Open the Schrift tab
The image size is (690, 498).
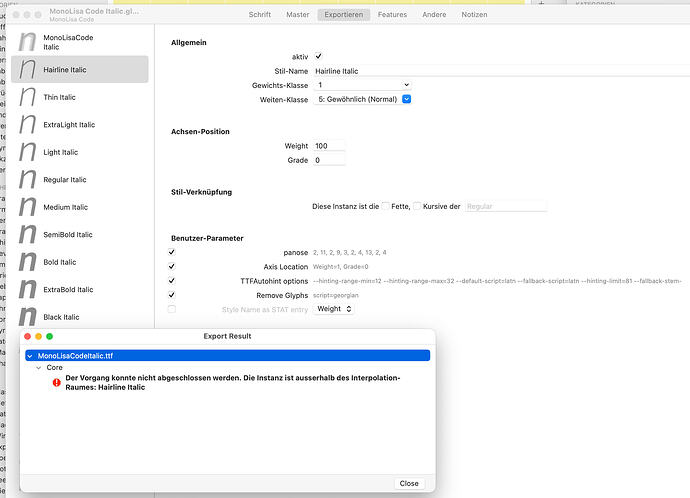[260, 15]
